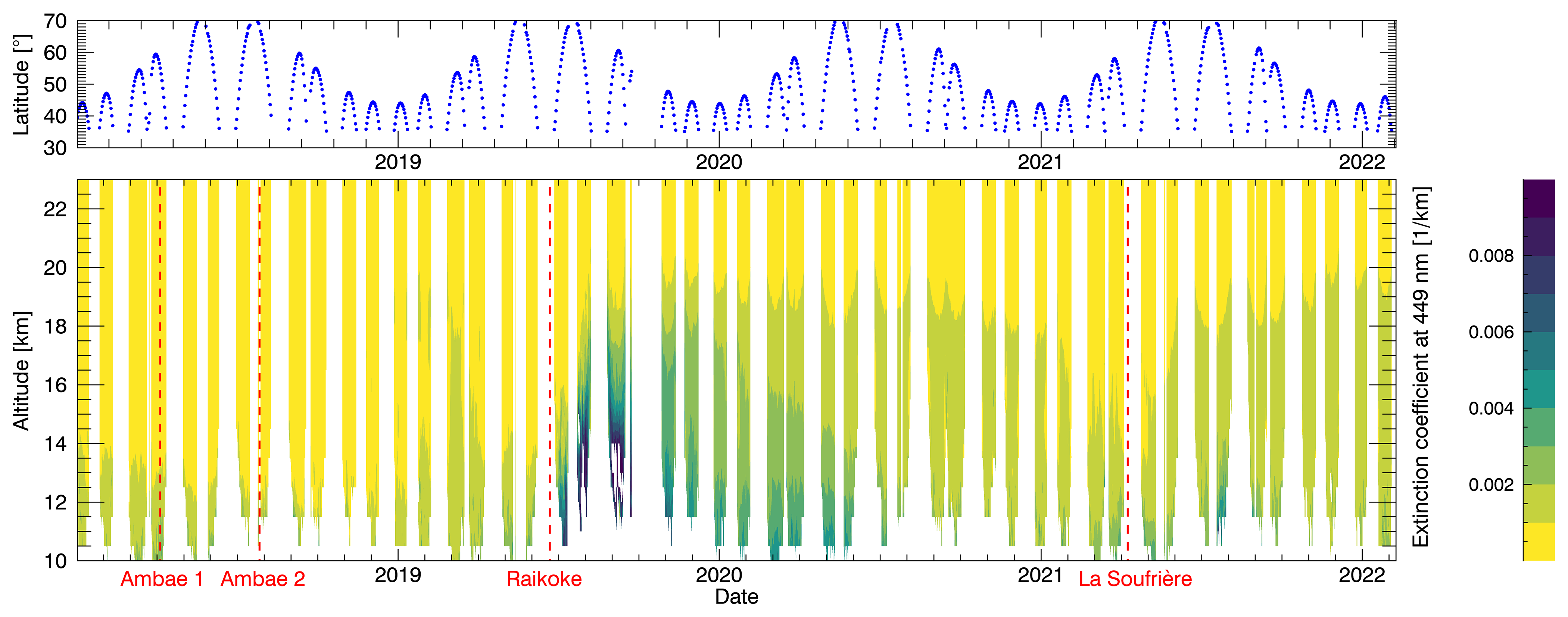Image resolution: width=1568 pixels, height=617 pixels.
Task: Click the La Soufrière eruption label
Action: tap(1135, 579)
